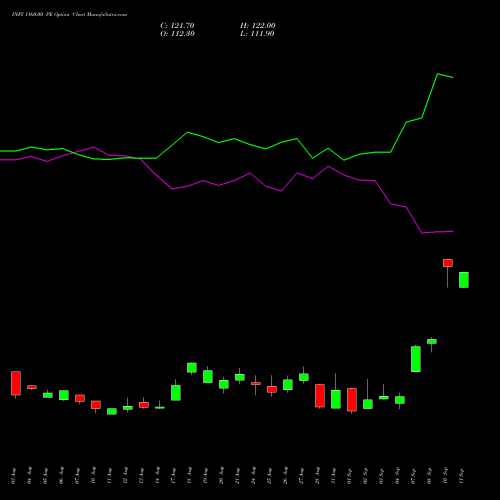
Task: Click the chart title text at top left
Action: [x=69, y=15]
